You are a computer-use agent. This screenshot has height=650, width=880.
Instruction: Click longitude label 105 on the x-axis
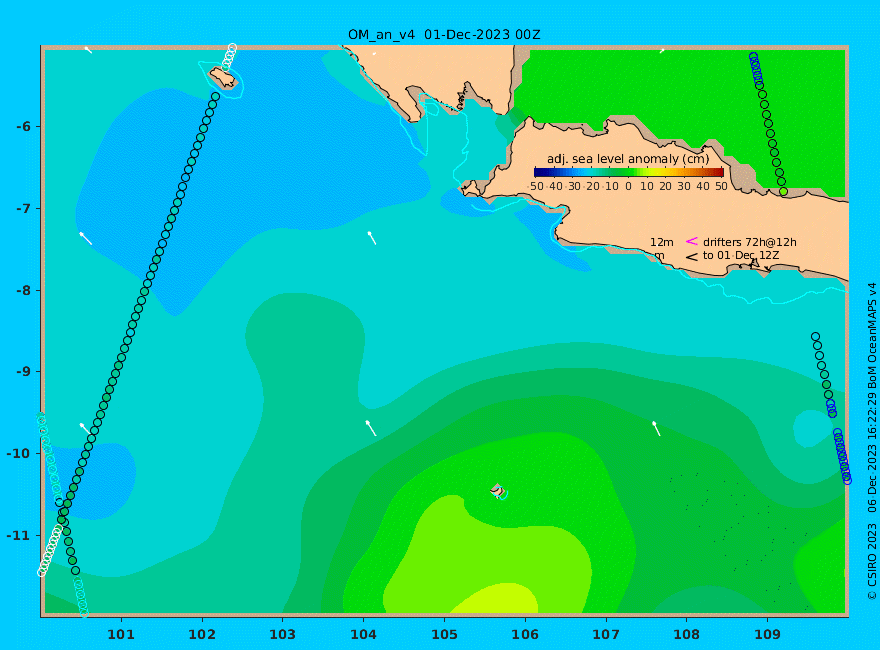(x=444, y=635)
